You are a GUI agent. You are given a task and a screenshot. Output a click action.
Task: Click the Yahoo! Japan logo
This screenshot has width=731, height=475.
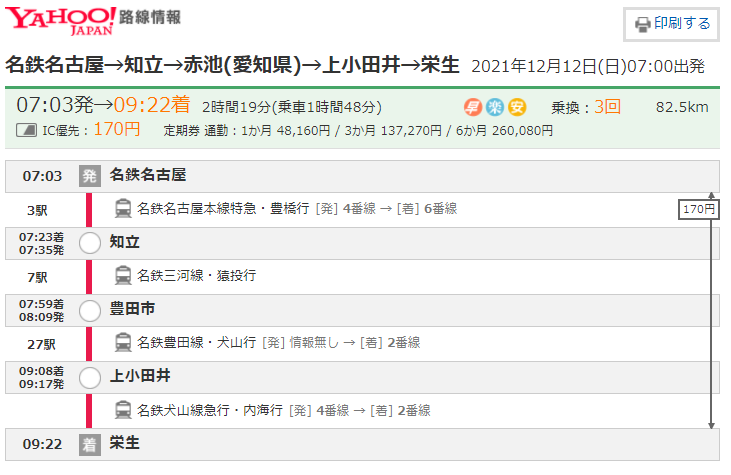(60, 21)
